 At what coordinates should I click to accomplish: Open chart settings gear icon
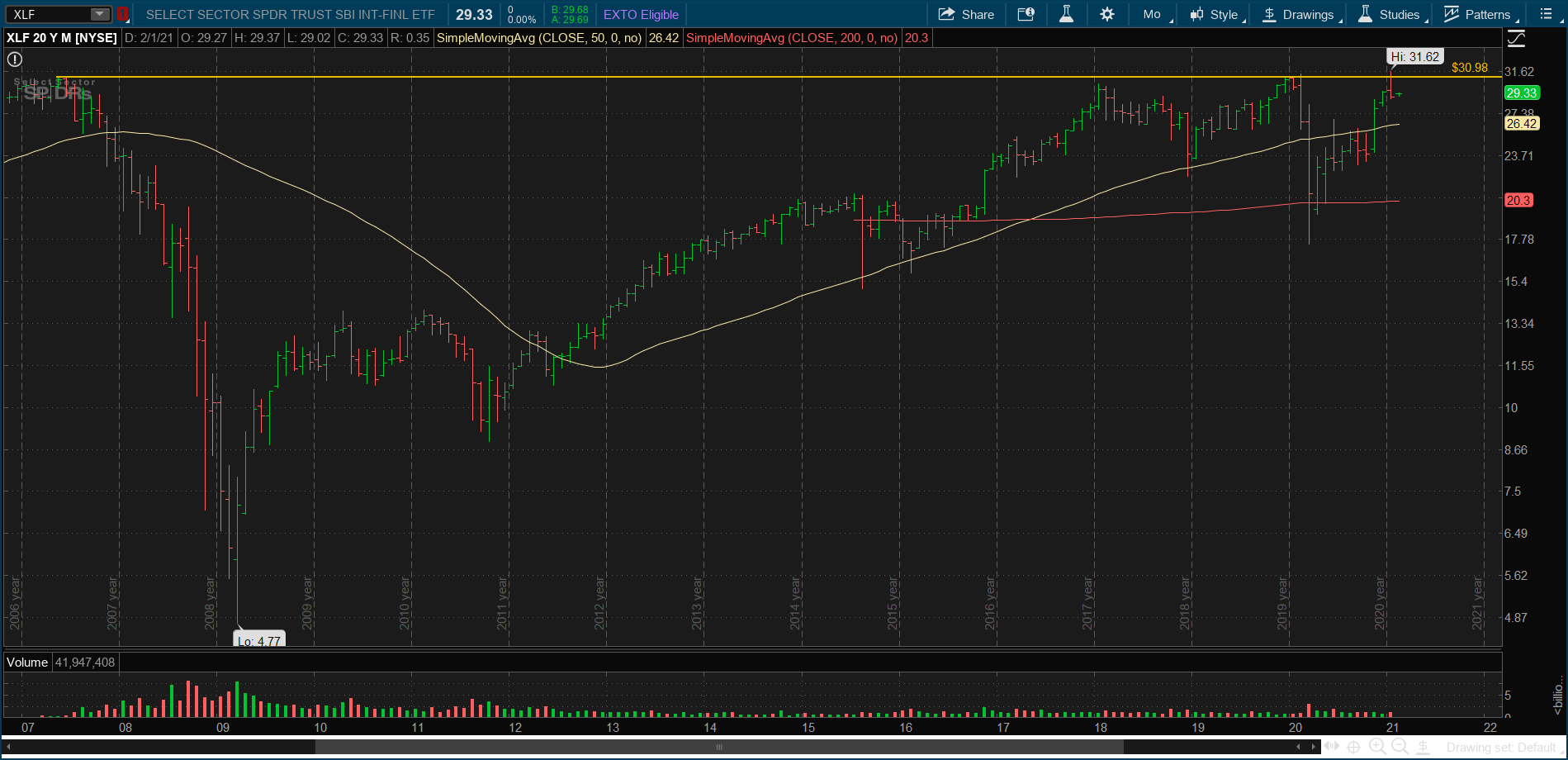click(1107, 14)
